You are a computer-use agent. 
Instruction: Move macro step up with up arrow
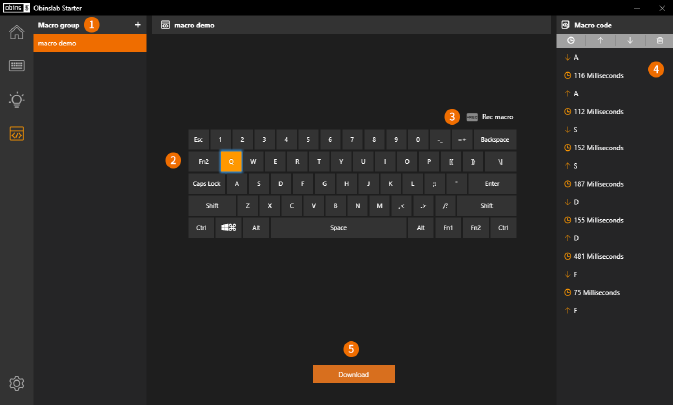point(600,41)
